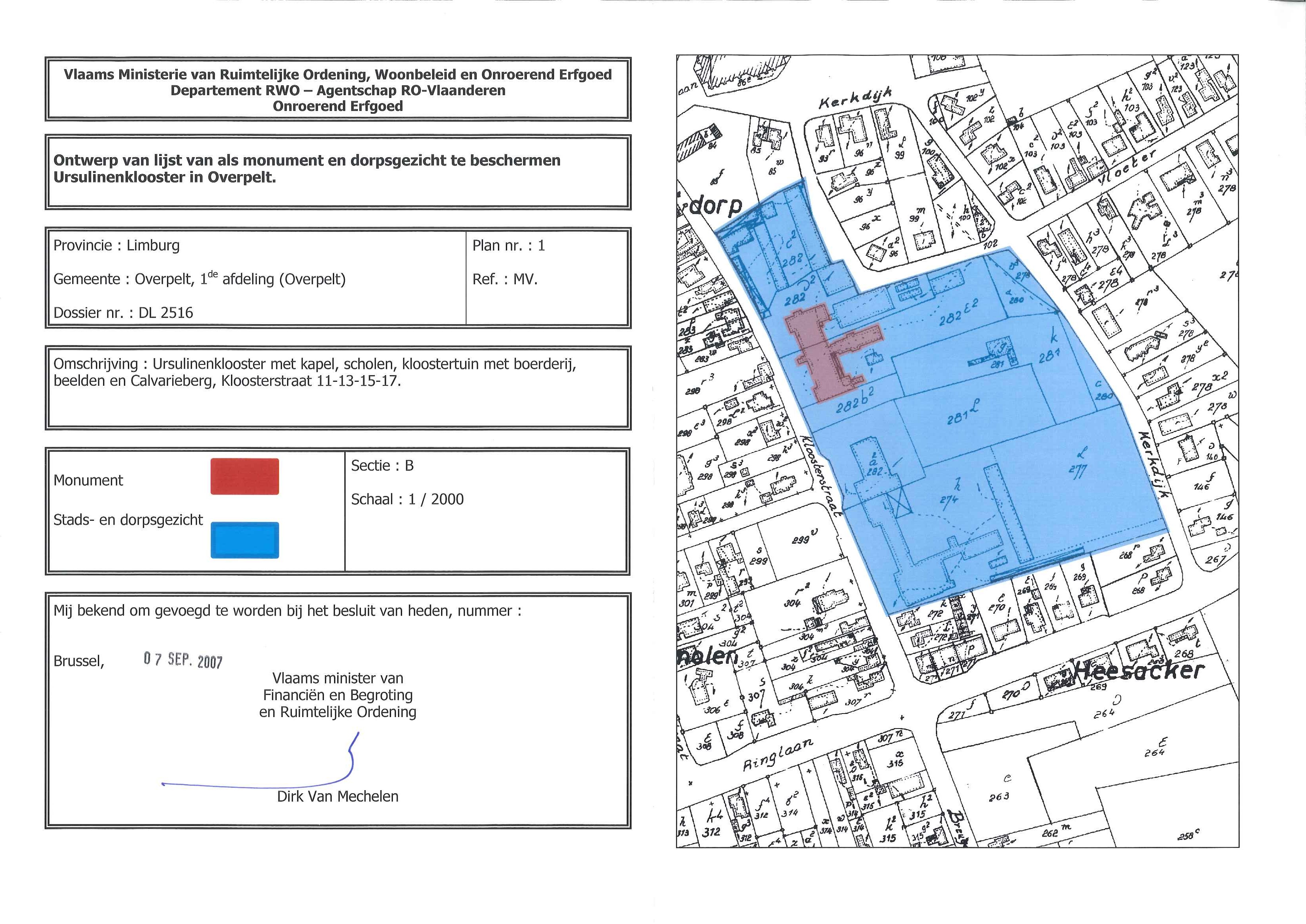The width and height of the screenshot is (1306, 924).
Task: Click the blue Stads- en dorpsgezicht swatch
Action: 245,539
